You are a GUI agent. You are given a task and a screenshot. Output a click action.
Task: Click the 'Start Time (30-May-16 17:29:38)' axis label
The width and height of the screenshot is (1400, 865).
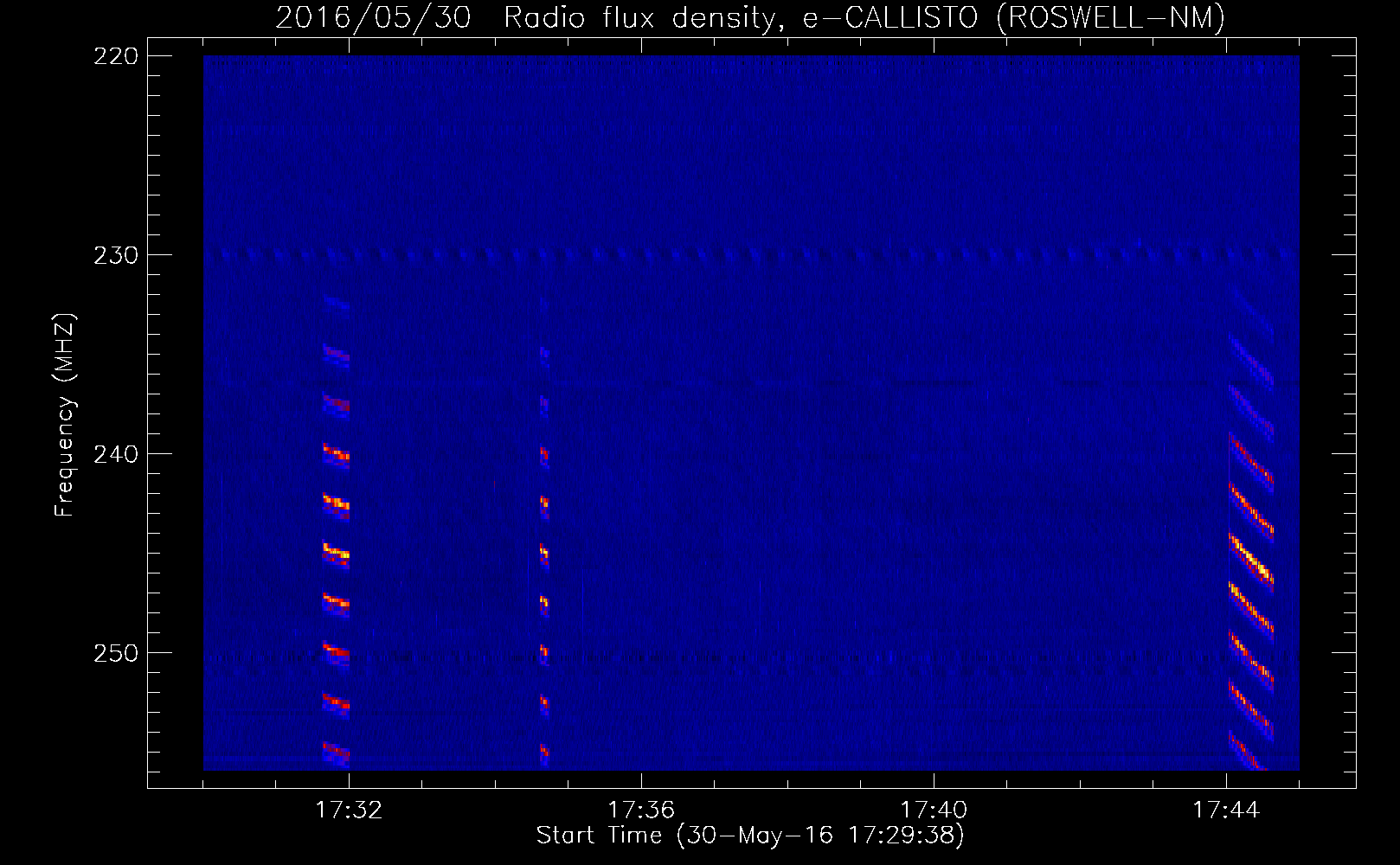750,836
